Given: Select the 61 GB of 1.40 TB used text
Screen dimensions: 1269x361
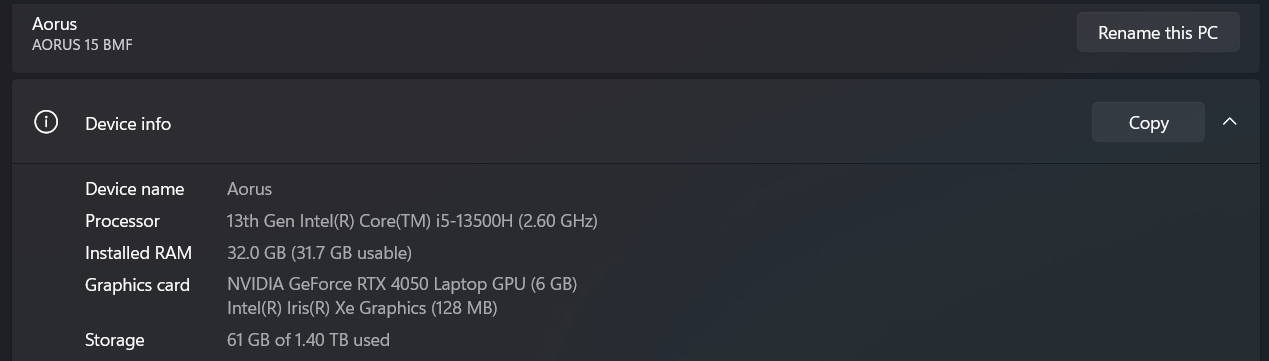Looking at the screenshot, I should (308, 340).
